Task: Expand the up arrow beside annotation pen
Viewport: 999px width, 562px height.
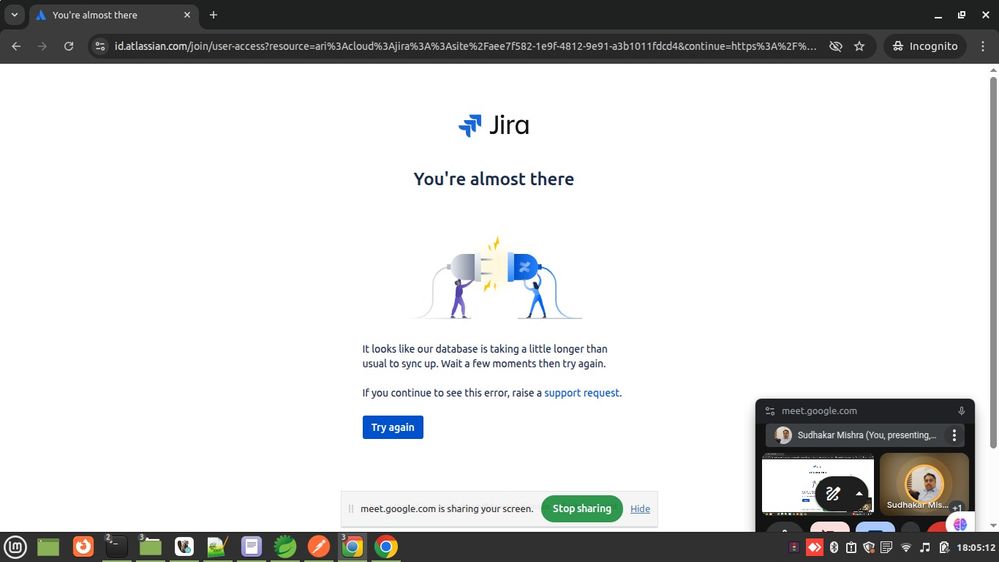Action: click(x=859, y=494)
